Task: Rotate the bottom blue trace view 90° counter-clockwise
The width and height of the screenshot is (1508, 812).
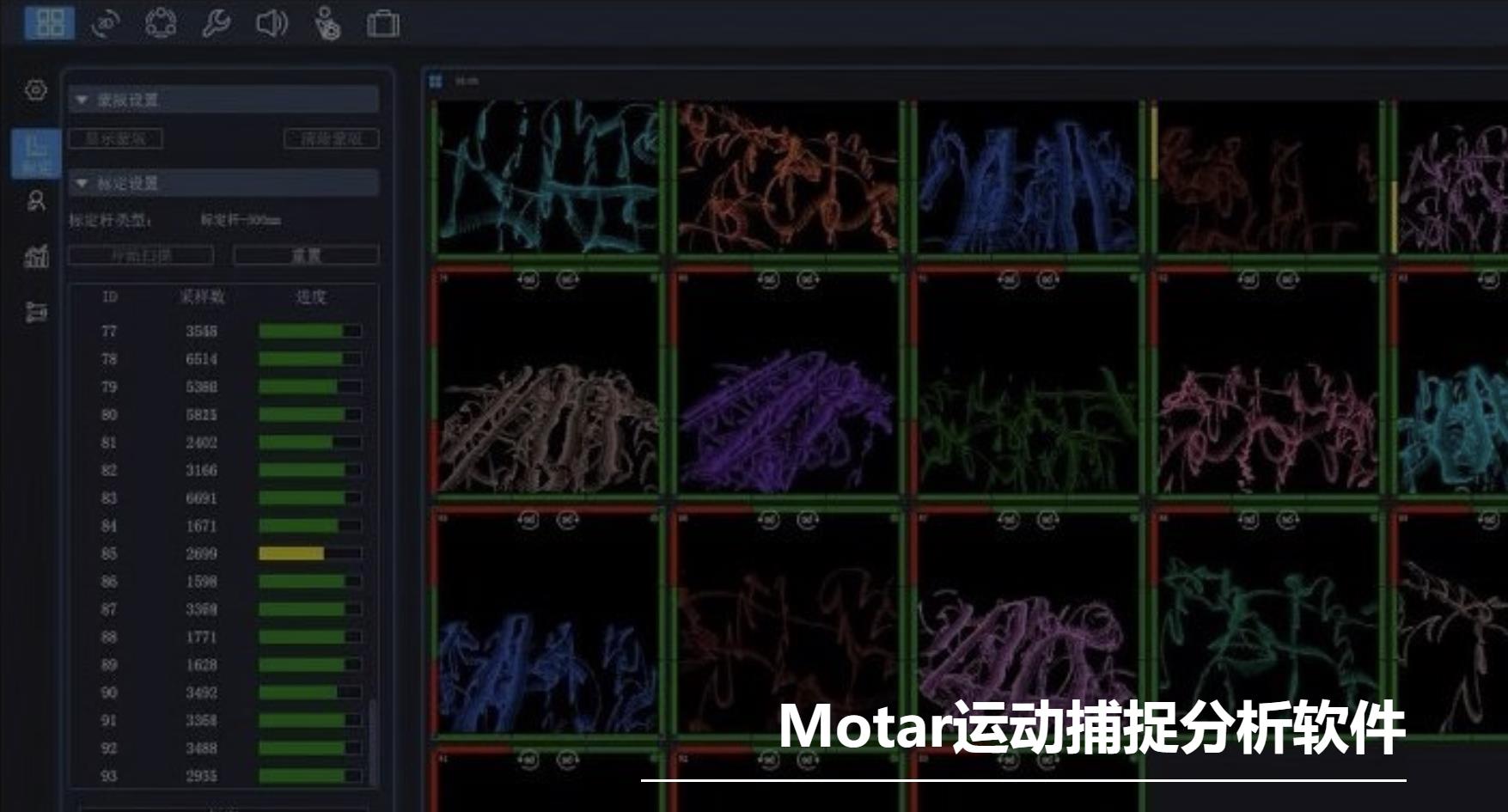Action: click(x=528, y=519)
